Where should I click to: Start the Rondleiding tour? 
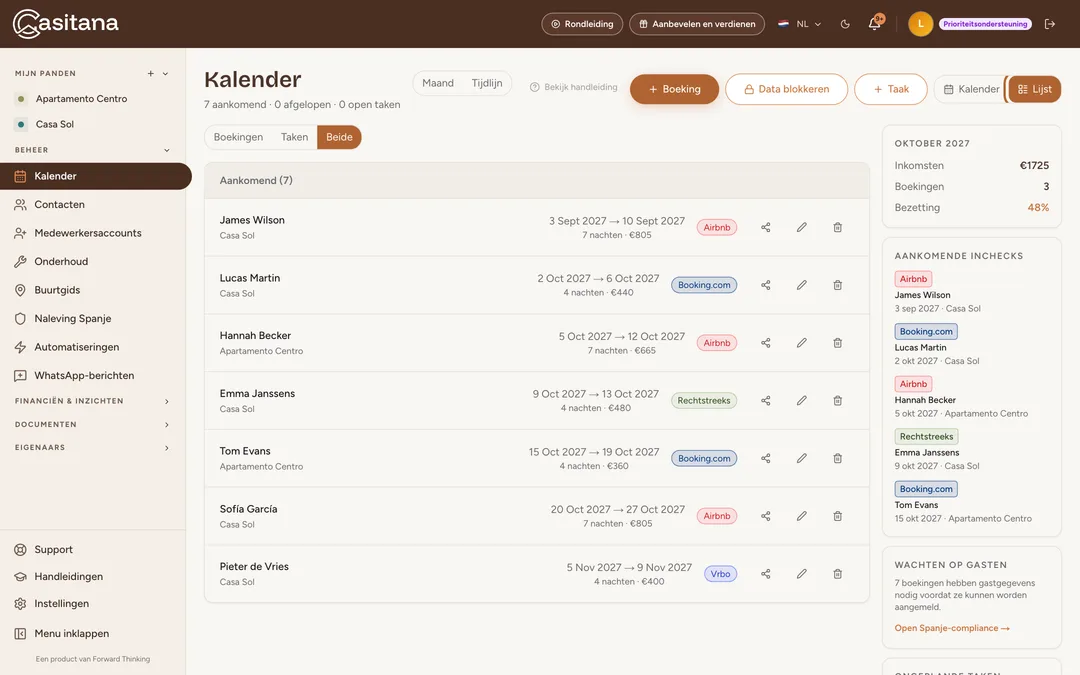[x=582, y=24]
